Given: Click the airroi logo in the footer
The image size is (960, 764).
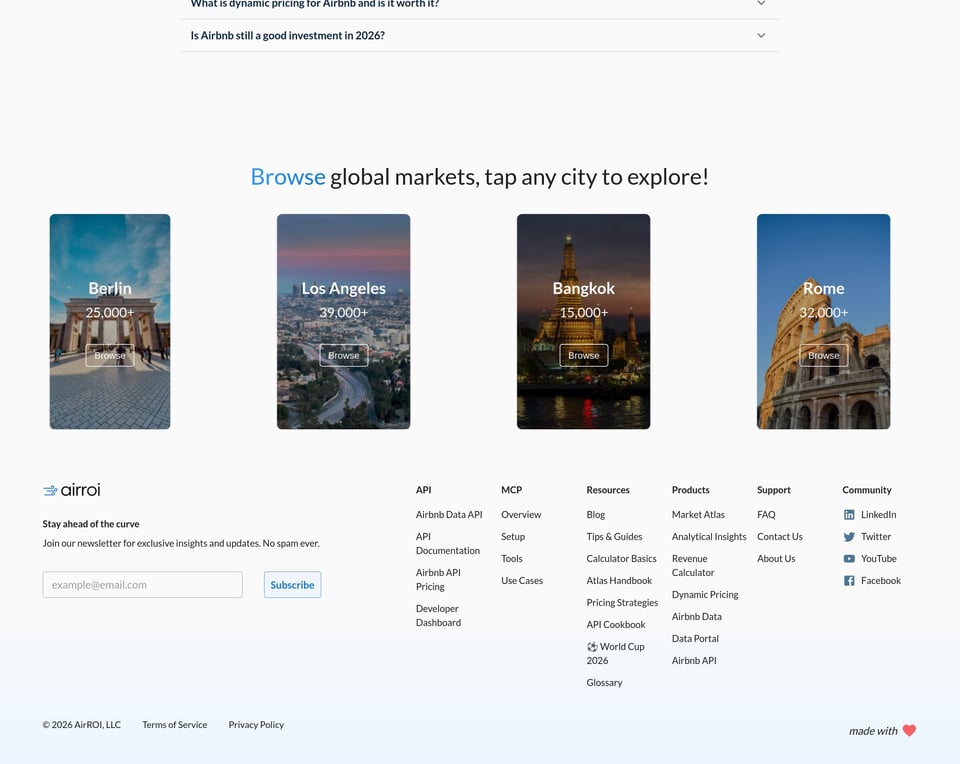Looking at the screenshot, I should (72, 490).
